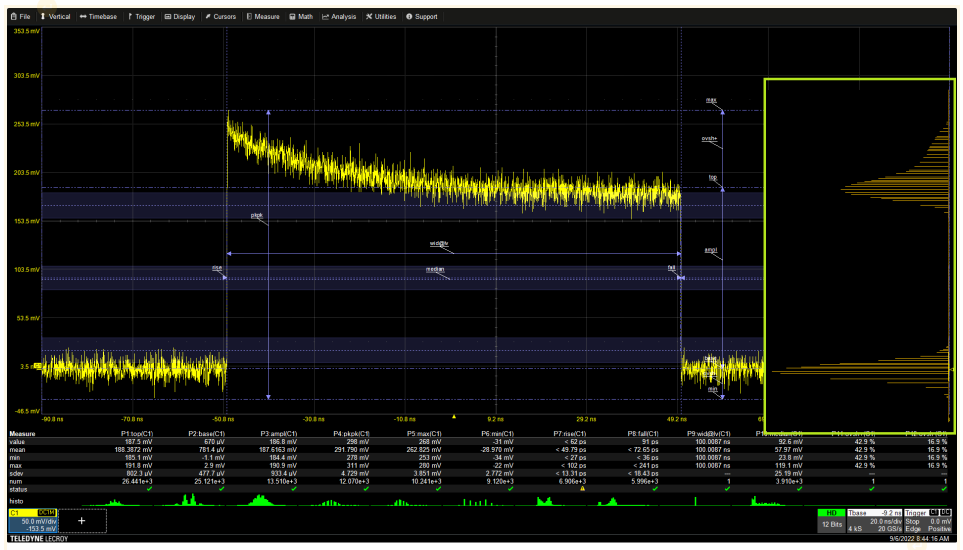Image resolution: width=963 pixels, height=550 pixels.
Task: Click the Analysis chart icon
Action: click(x=325, y=17)
